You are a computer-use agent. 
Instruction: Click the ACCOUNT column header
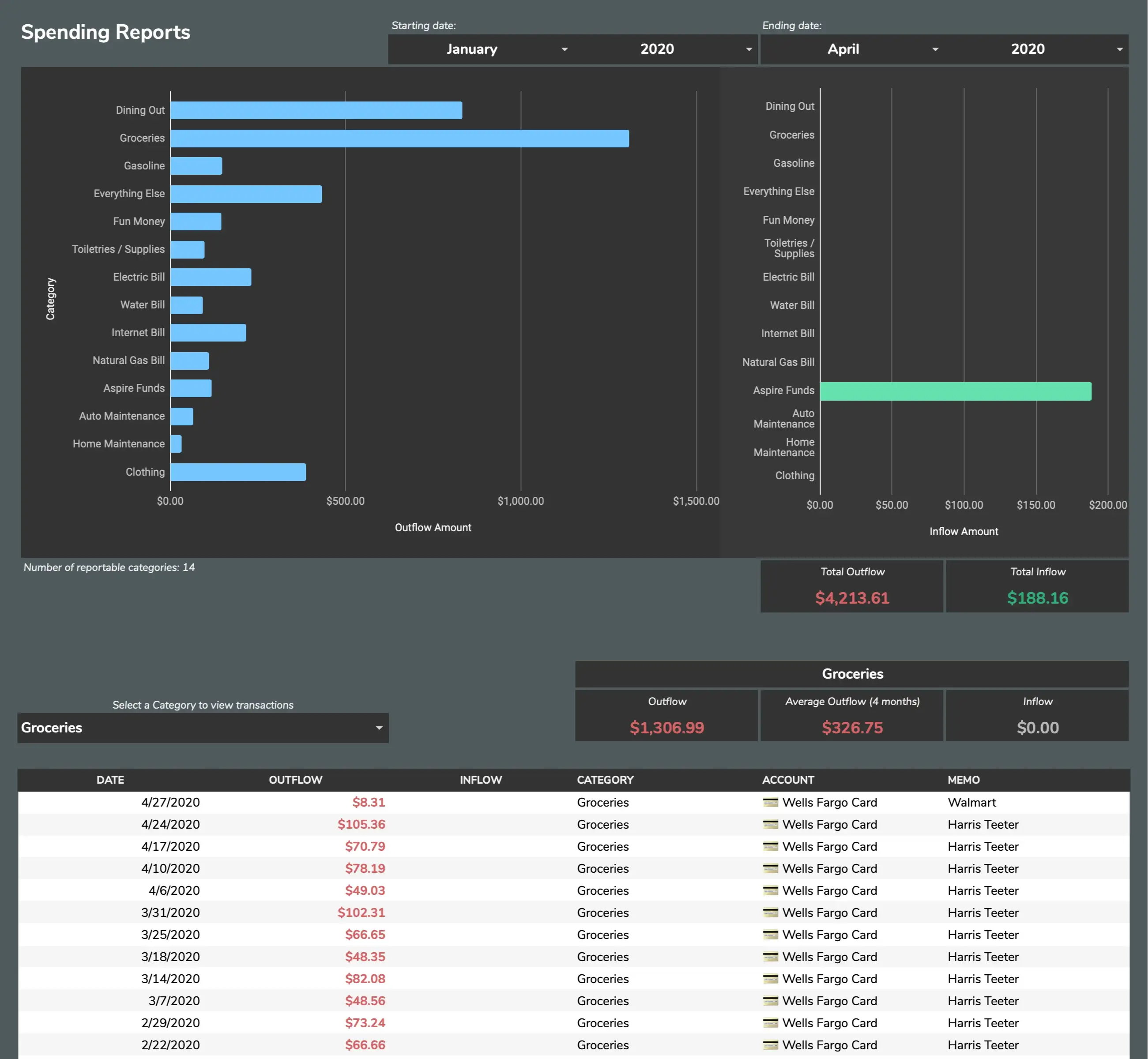point(788,780)
